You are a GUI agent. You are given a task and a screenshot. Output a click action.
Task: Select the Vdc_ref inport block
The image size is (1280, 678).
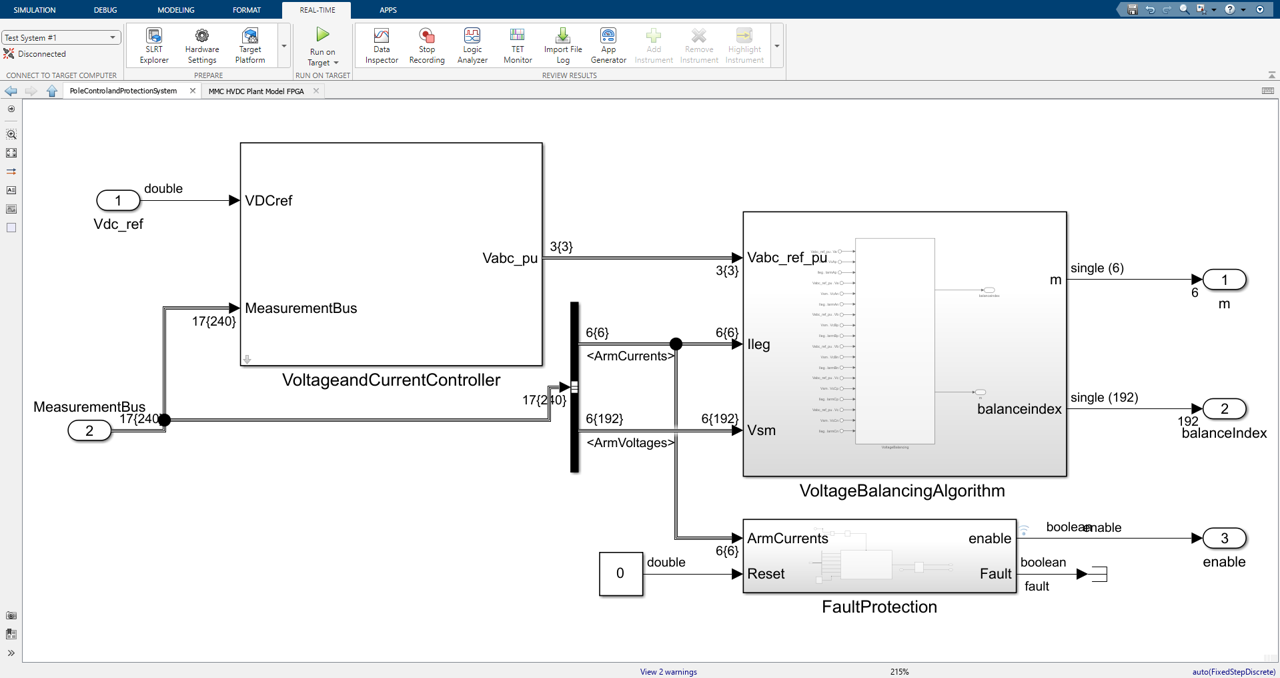click(118, 200)
